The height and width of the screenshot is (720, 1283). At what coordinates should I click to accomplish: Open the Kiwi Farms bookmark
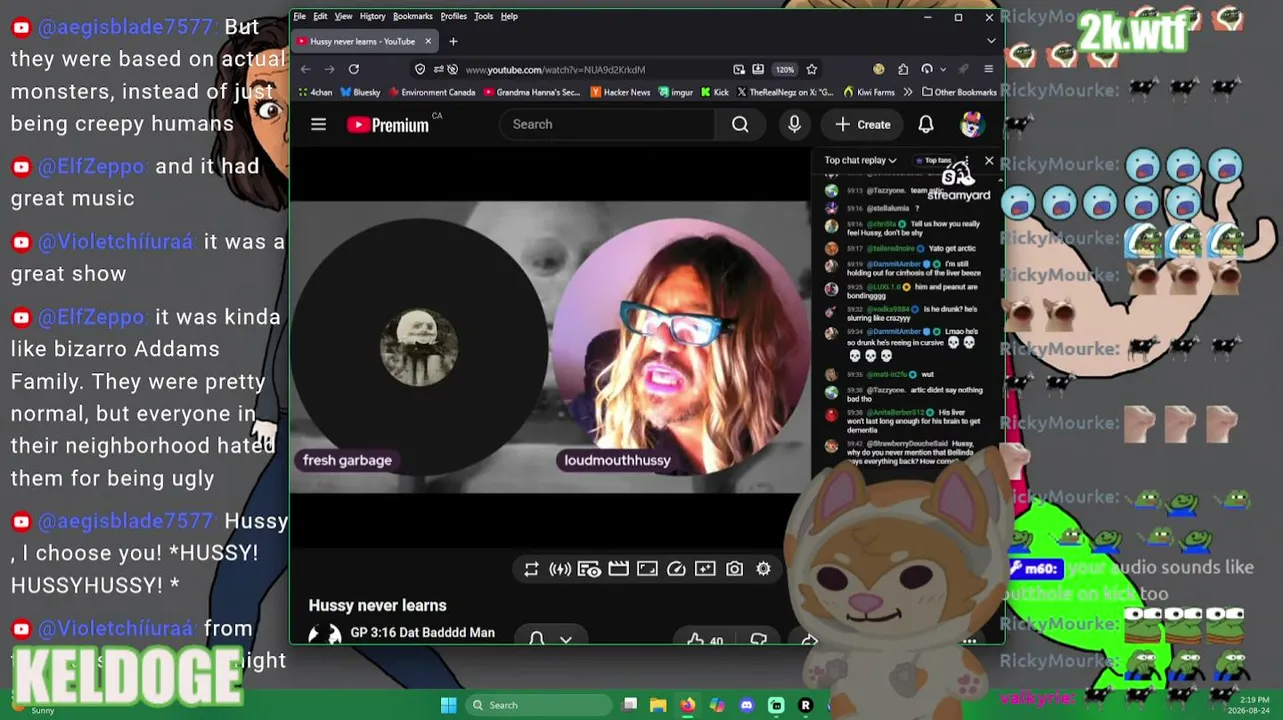coord(869,92)
